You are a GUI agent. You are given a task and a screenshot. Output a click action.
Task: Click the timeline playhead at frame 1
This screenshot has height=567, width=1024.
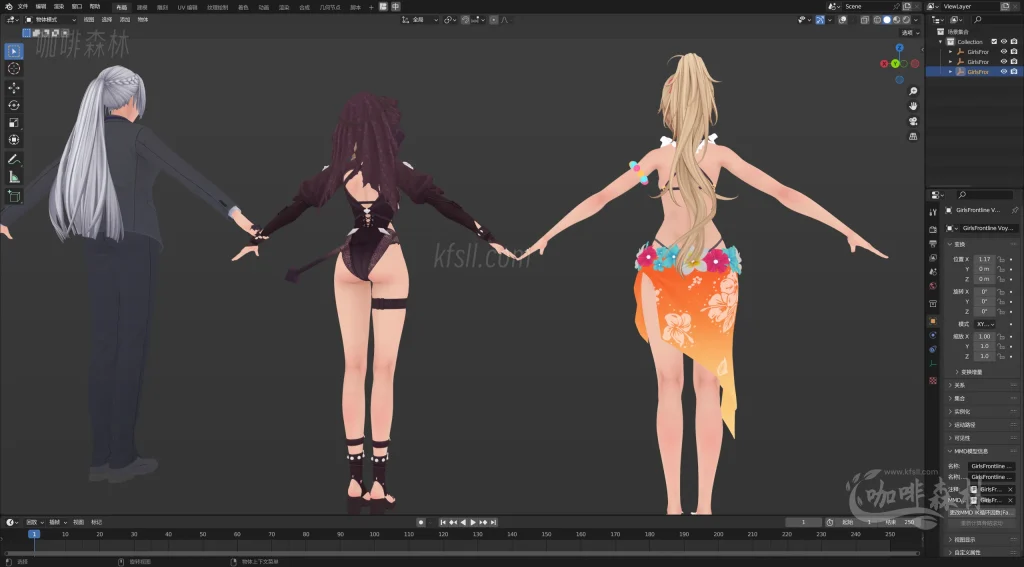pos(34,534)
